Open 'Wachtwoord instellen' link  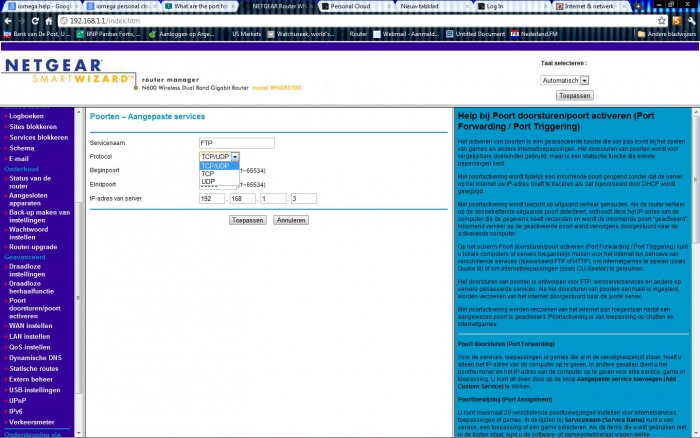[29, 233]
